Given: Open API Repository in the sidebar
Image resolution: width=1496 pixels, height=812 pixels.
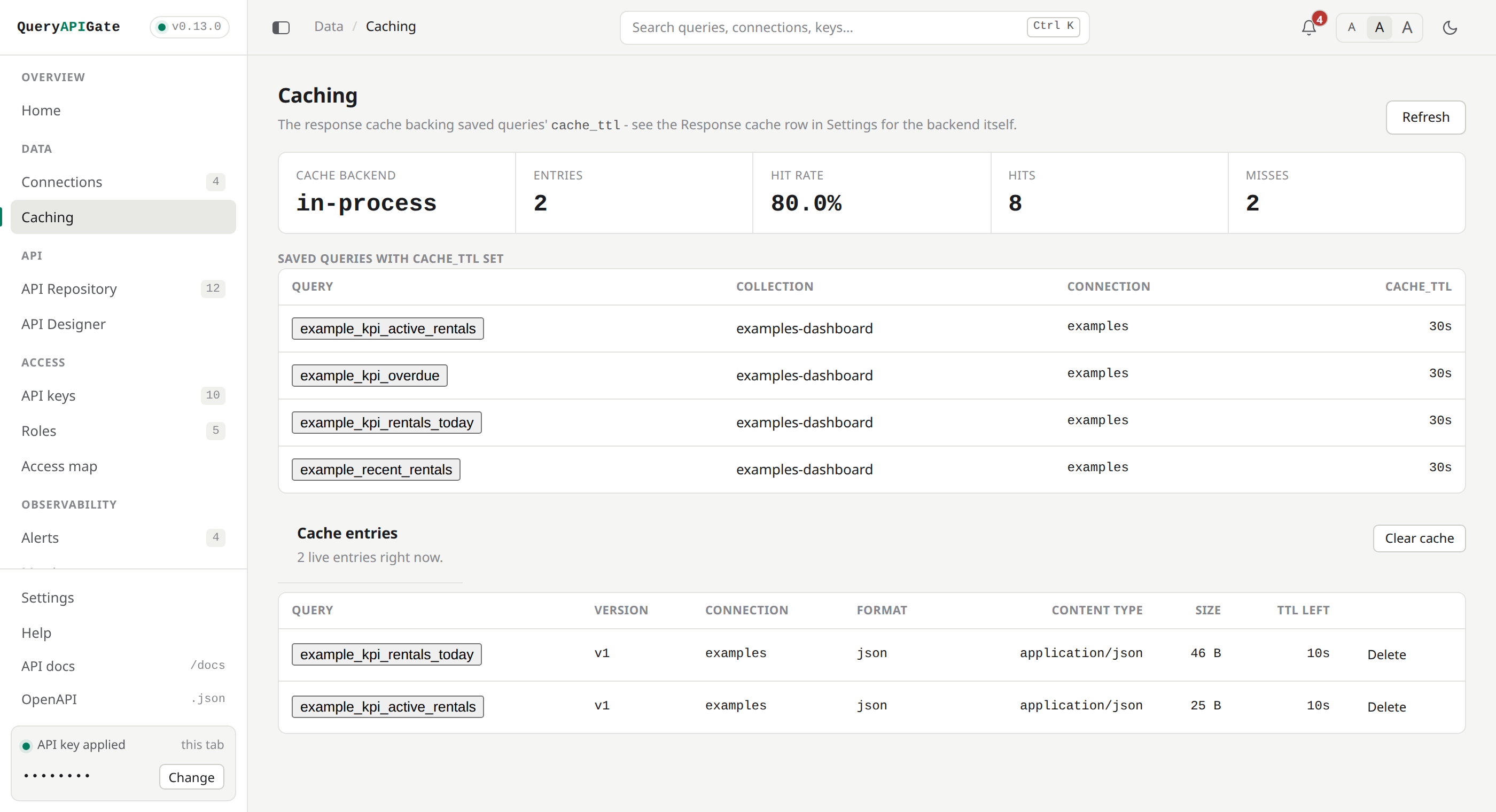Looking at the screenshot, I should (123, 288).
